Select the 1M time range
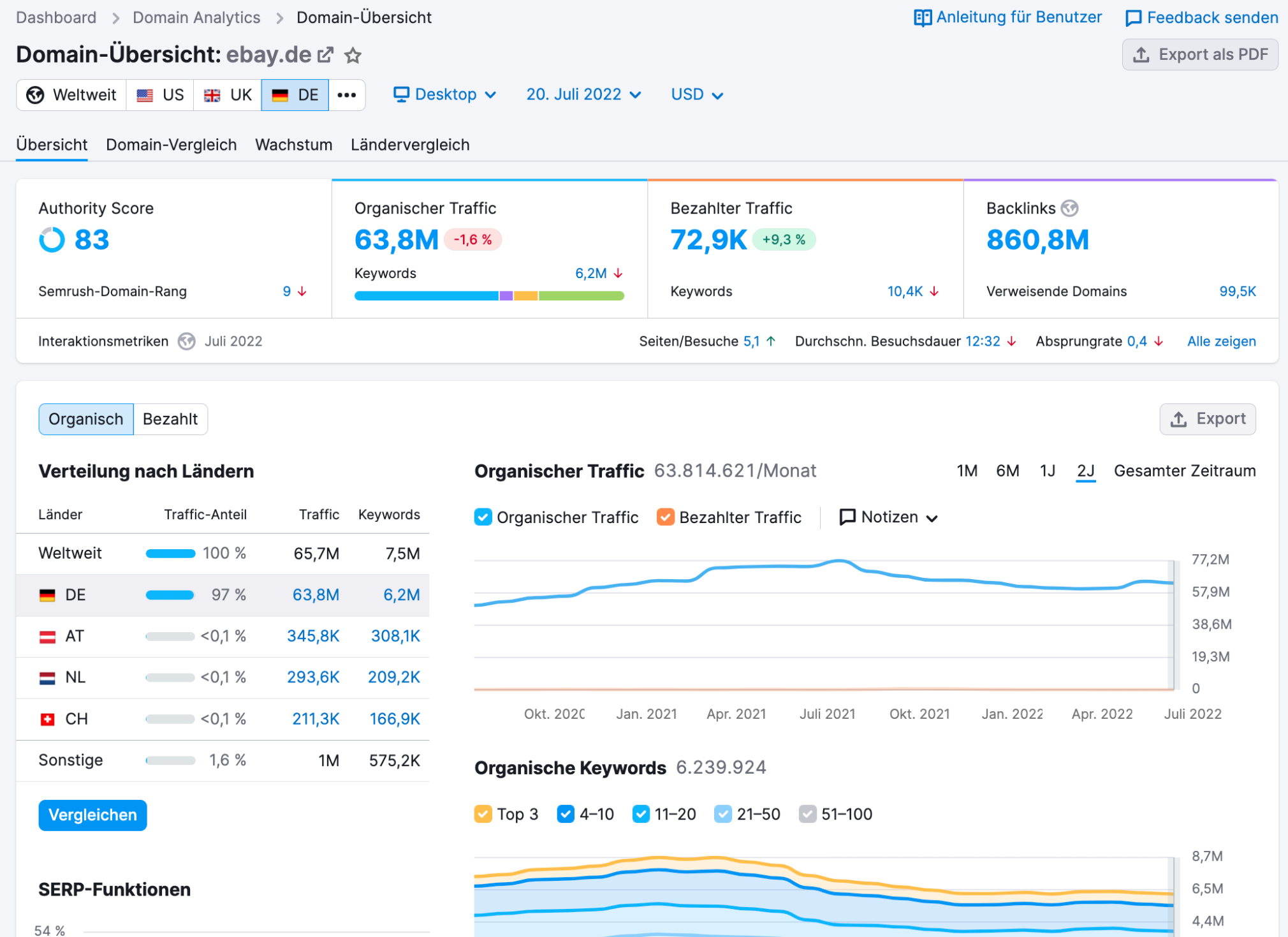Viewport: 1288px width, 937px height. coord(967,471)
